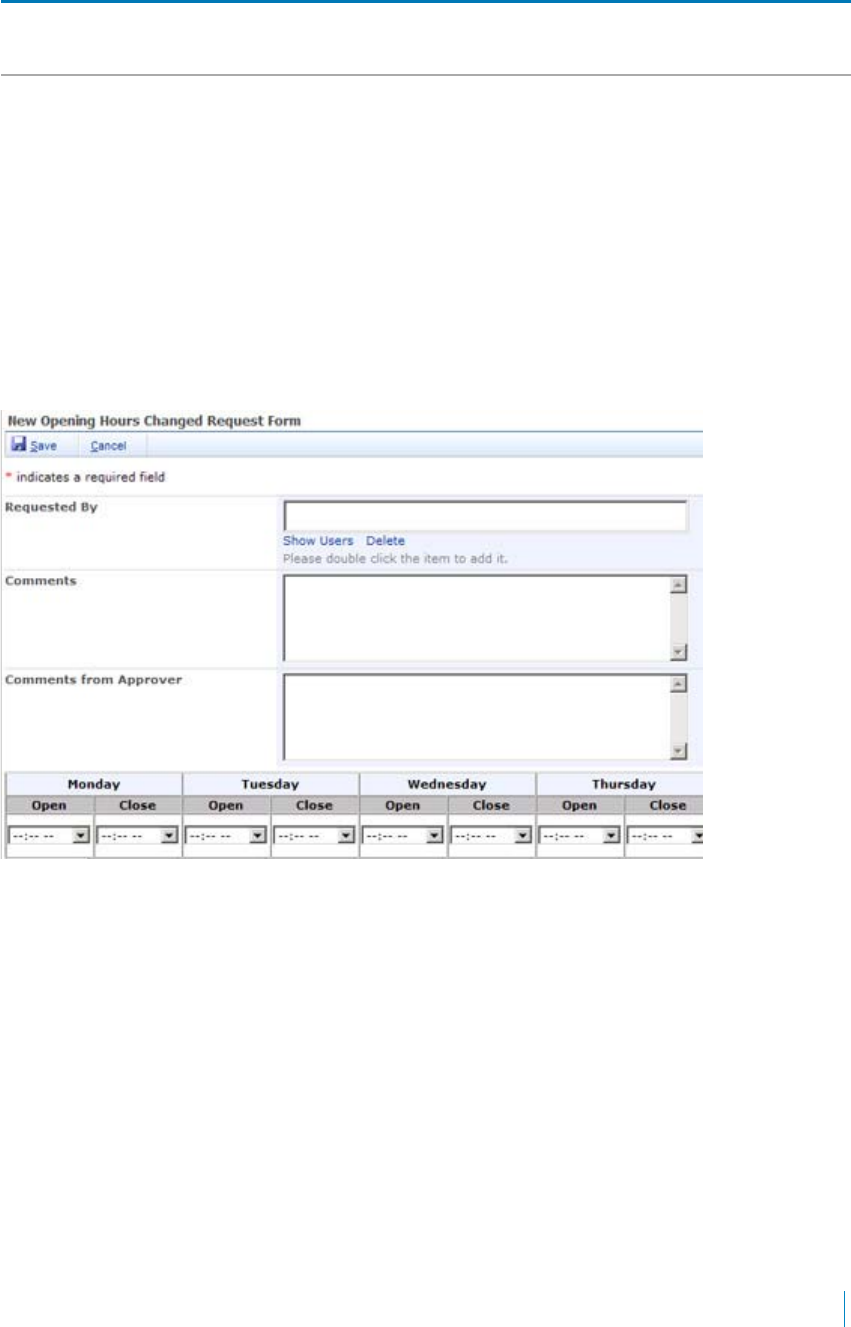The height and width of the screenshot is (1327, 851).
Task: Click 'Please double click the item' hint text
Action: point(395,558)
